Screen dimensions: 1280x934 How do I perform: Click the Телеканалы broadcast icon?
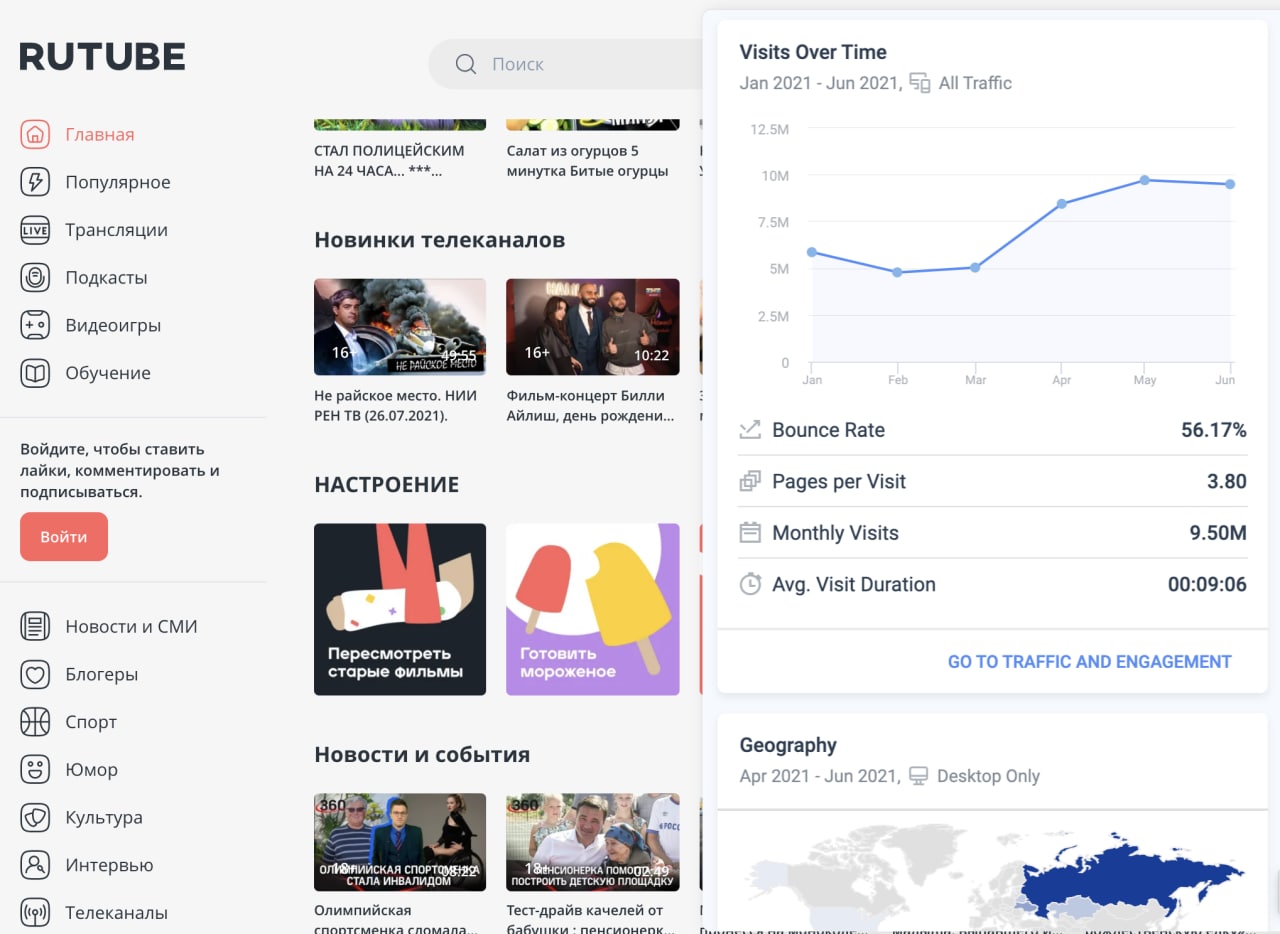tap(35, 913)
